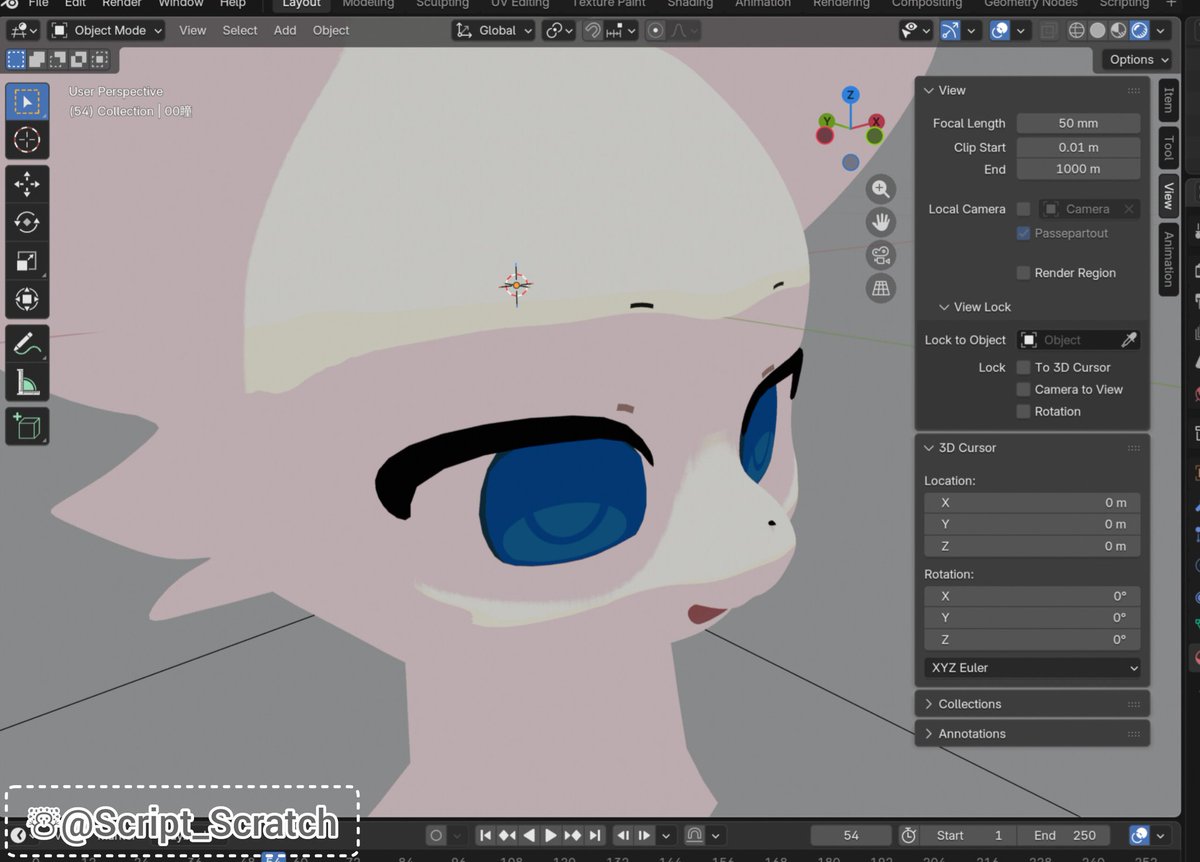Viewport: 1200px width, 862px height.
Task: Play the animation forward
Action: coord(551,835)
